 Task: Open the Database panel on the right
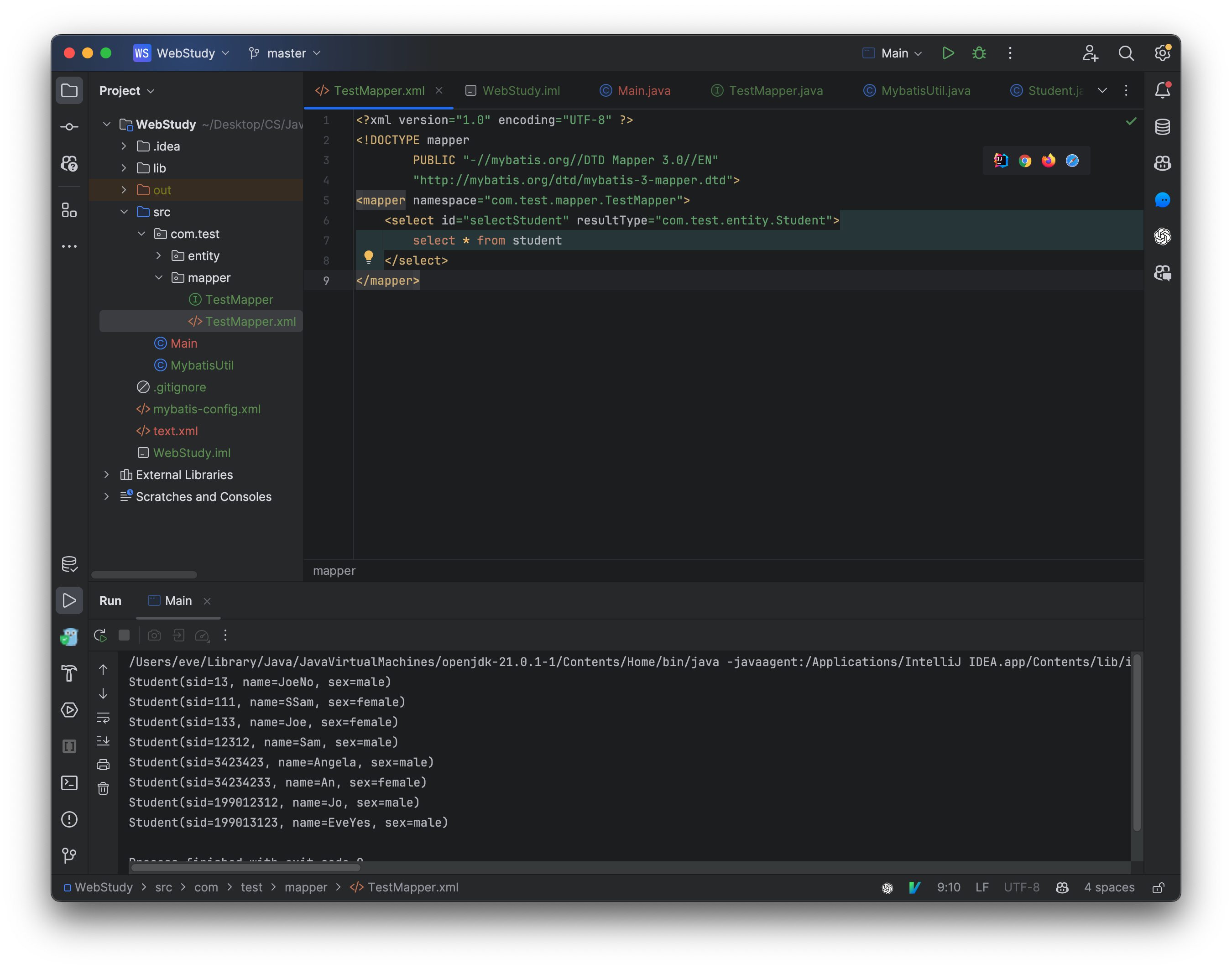[1162, 126]
